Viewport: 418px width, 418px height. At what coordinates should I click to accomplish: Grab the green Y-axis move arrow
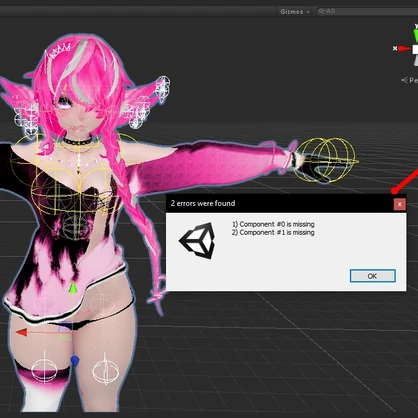tap(73, 289)
